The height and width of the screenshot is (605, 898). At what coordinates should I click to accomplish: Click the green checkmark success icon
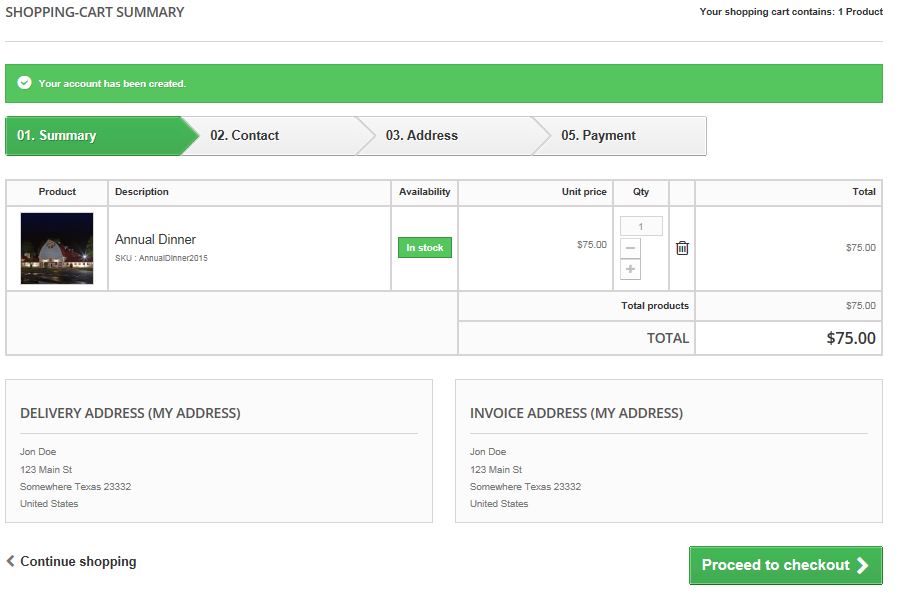pos(24,83)
